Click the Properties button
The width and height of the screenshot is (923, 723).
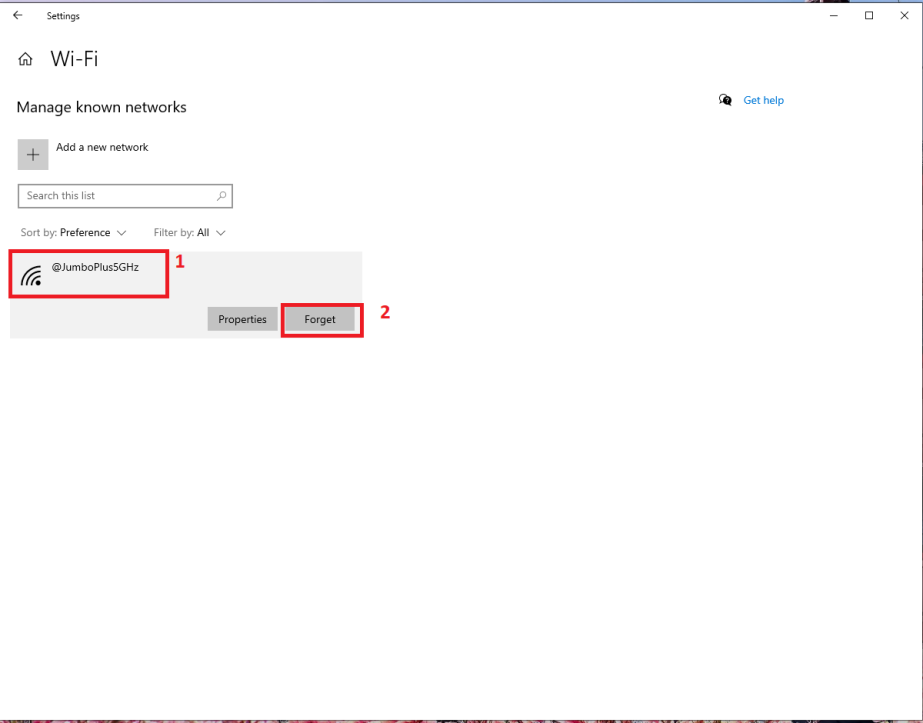click(242, 318)
